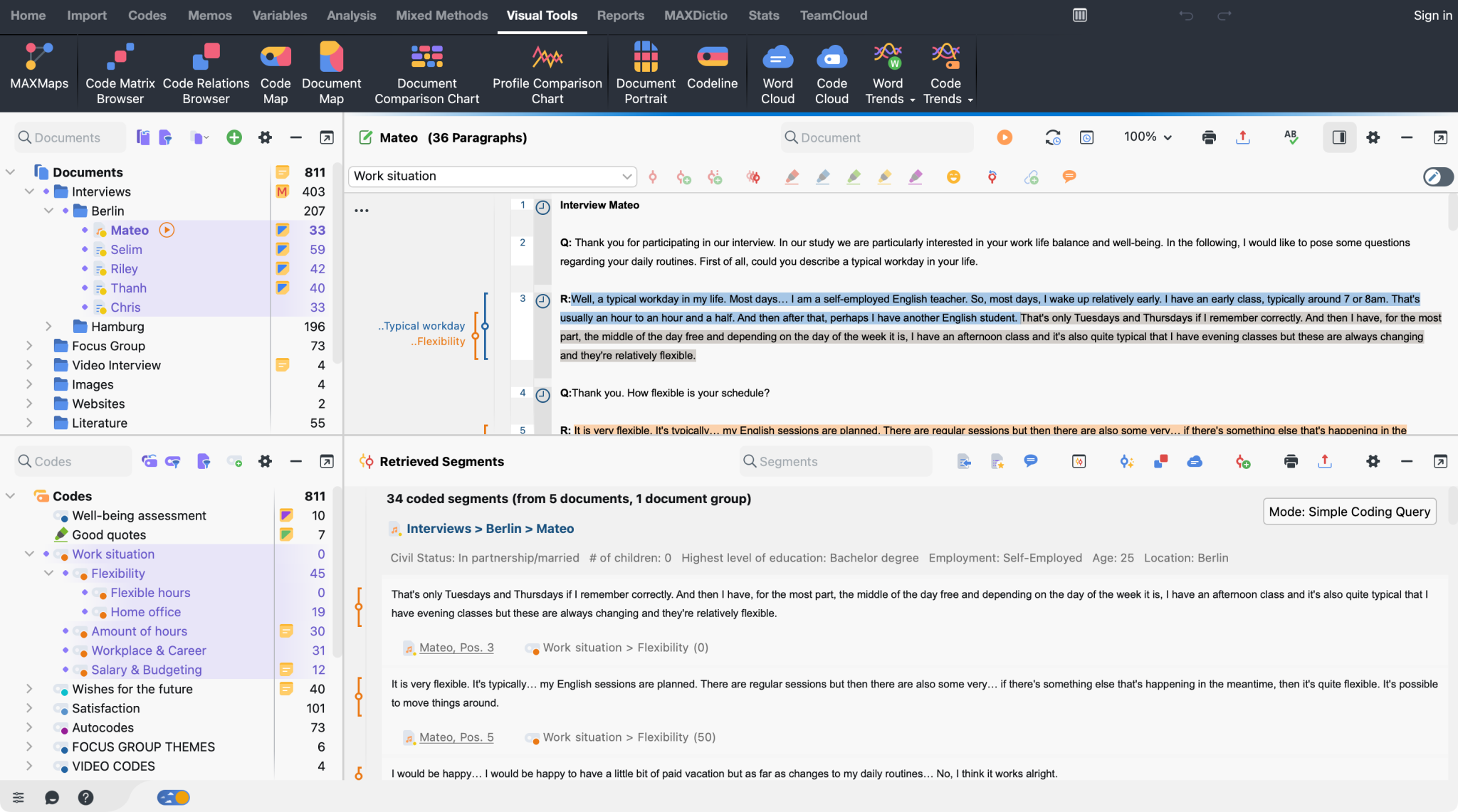The width and height of the screenshot is (1458, 812).
Task: Open the Reports tab
Action: coord(620,16)
